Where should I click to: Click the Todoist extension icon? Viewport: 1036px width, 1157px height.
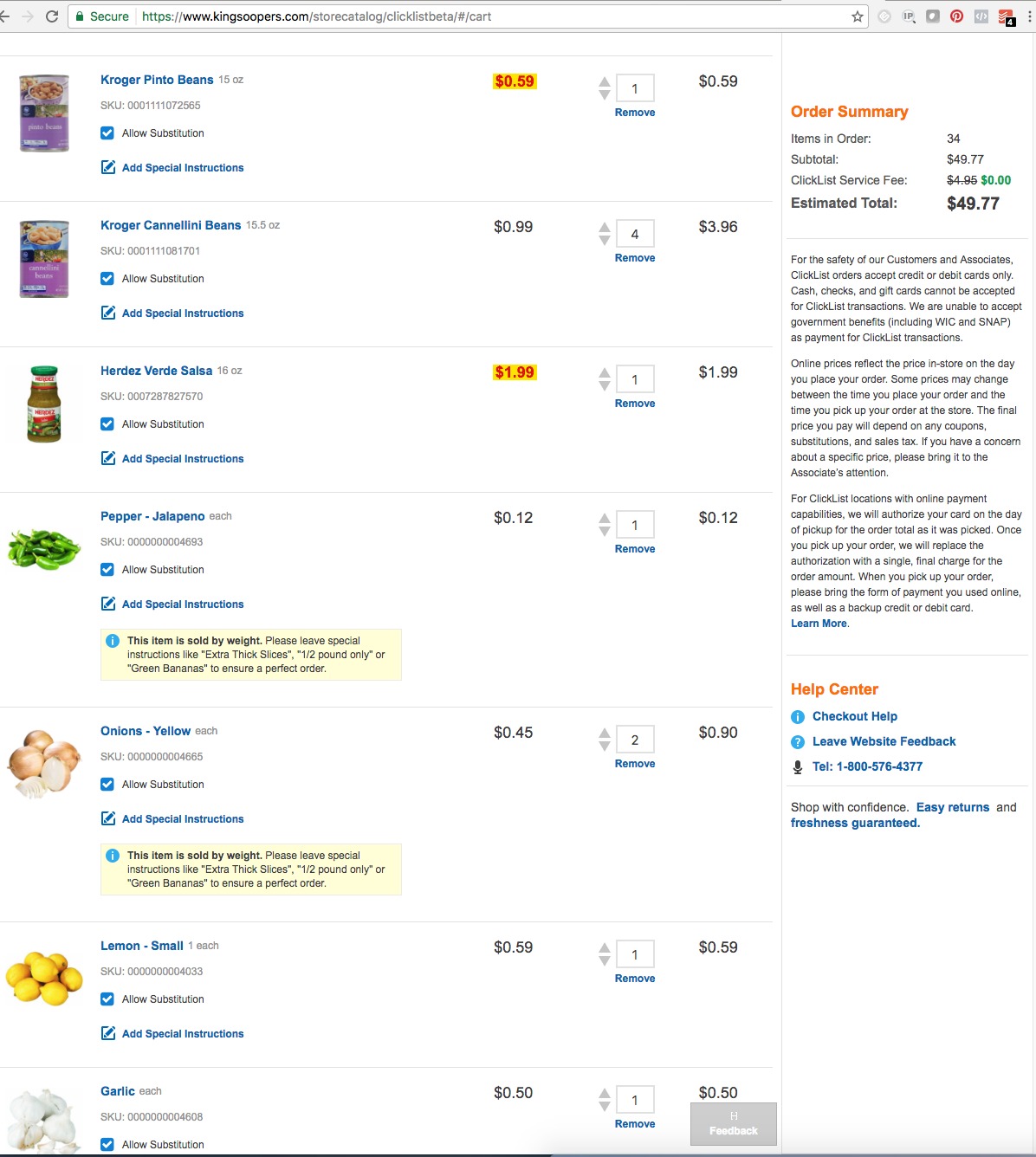tap(1006, 16)
